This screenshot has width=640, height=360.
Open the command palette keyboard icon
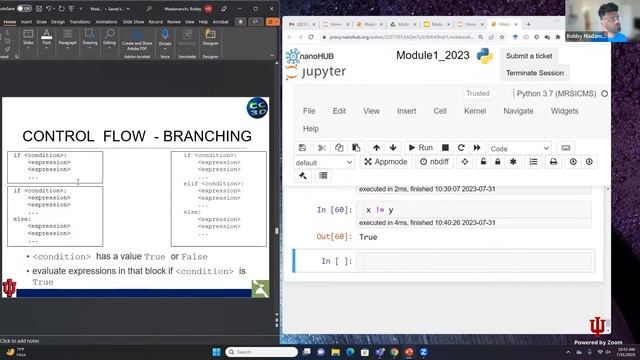click(x=566, y=148)
